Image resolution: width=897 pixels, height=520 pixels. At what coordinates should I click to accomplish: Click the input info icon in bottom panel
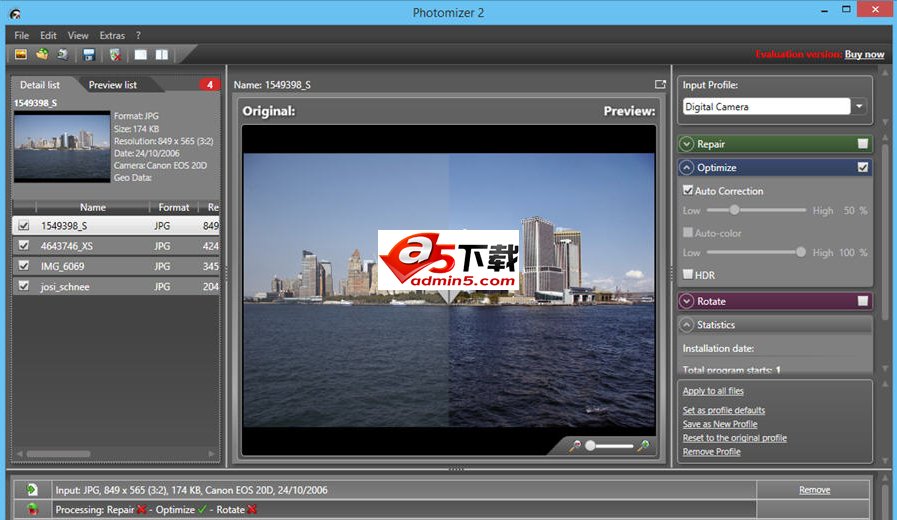(32, 490)
